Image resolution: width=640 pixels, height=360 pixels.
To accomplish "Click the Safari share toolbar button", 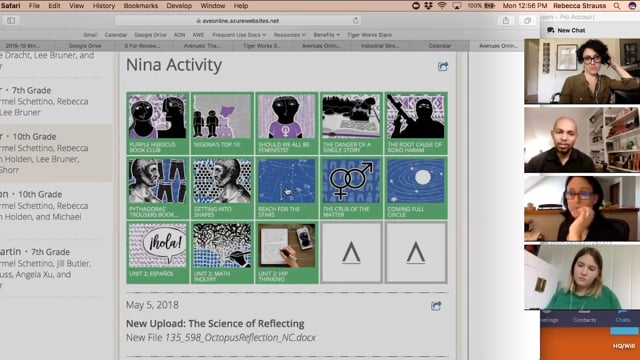I will [x=506, y=20].
